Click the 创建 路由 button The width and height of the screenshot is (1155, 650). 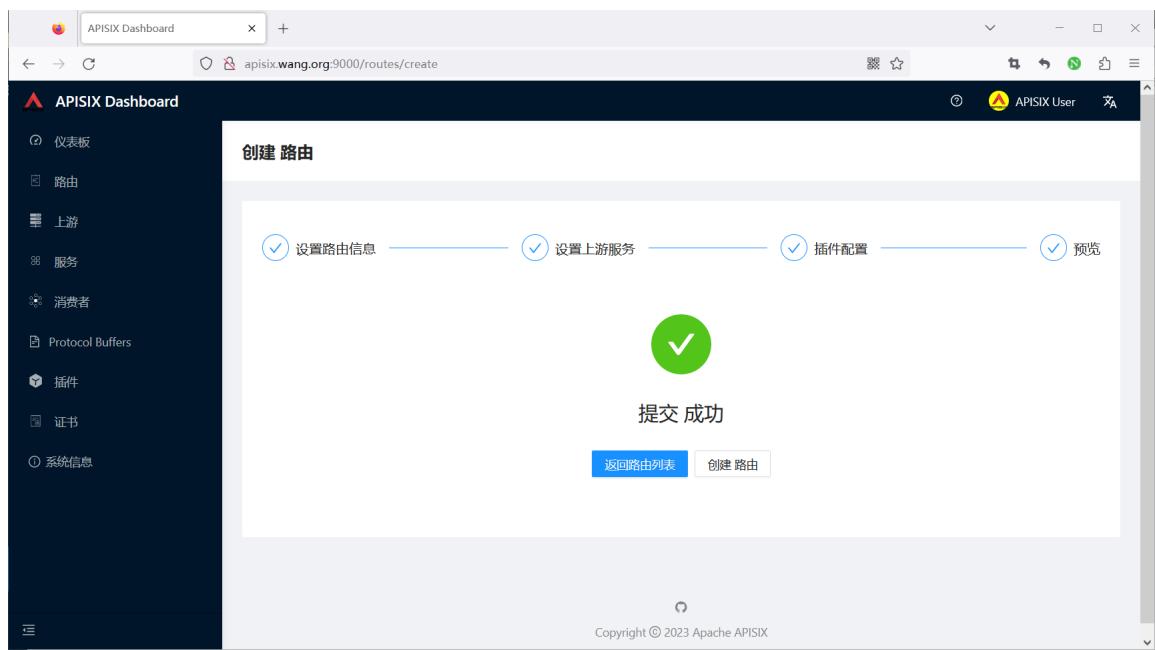coord(732,464)
